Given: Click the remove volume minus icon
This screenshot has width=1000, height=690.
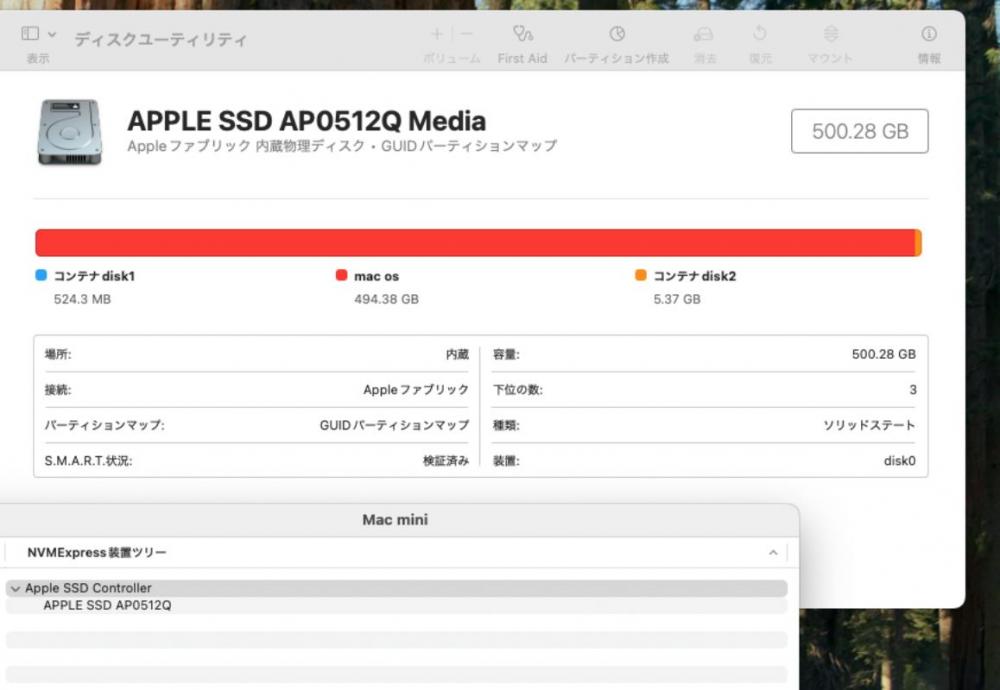Looking at the screenshot, I should 467,34.
